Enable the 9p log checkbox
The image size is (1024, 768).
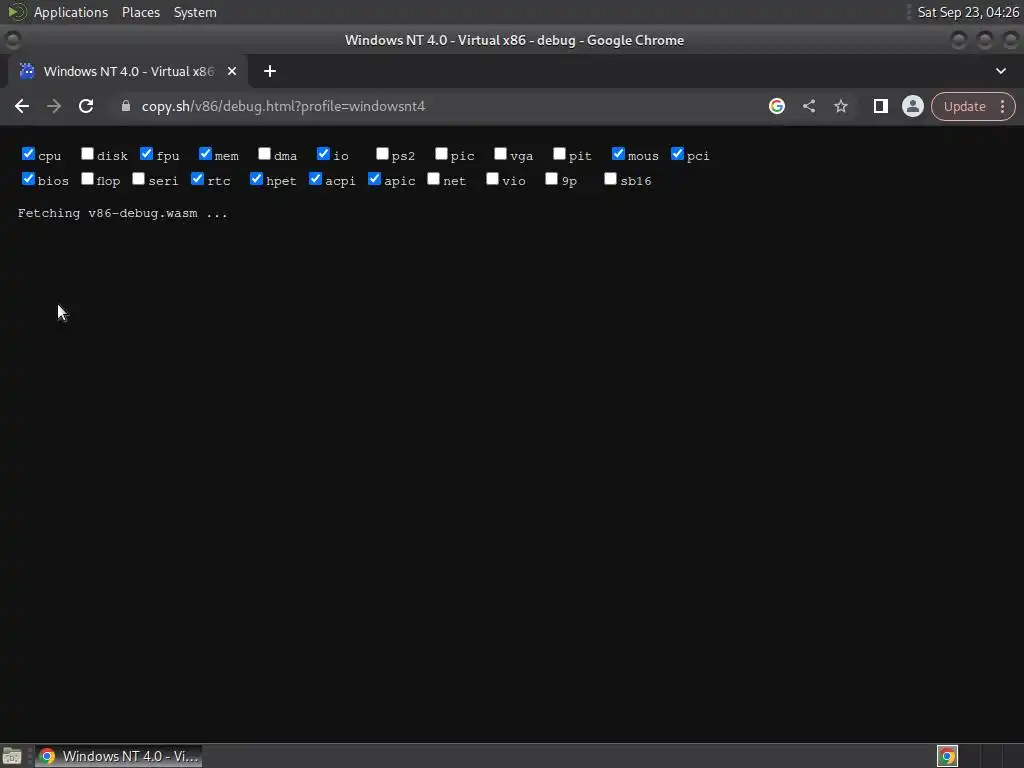551,178
